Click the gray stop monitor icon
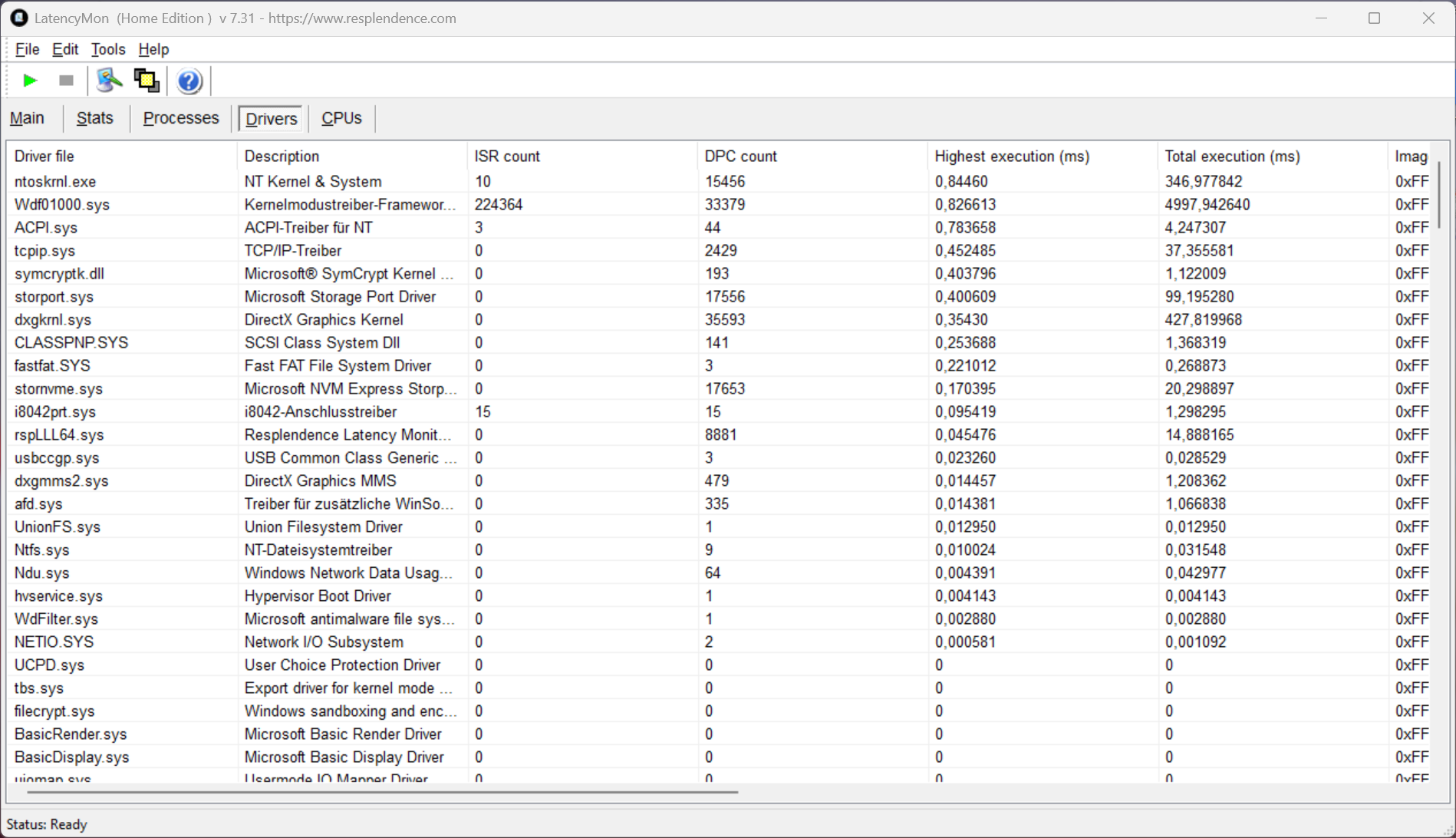This screenshot has width=1456, height=838. 66,81
